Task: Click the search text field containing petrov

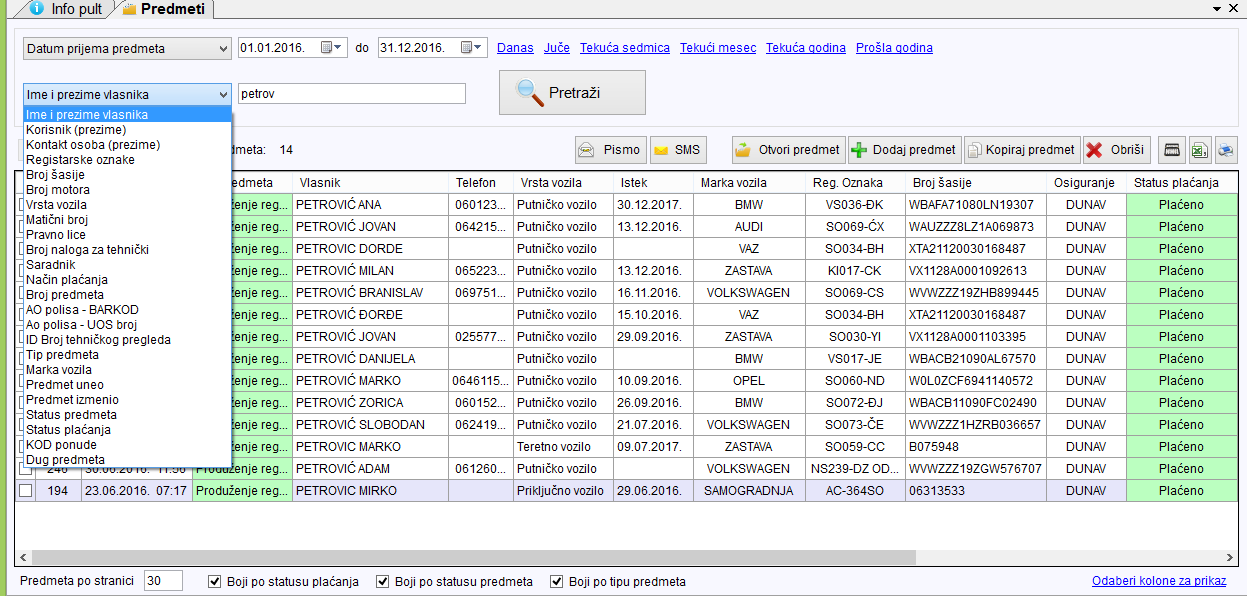Action: point(352,93)
